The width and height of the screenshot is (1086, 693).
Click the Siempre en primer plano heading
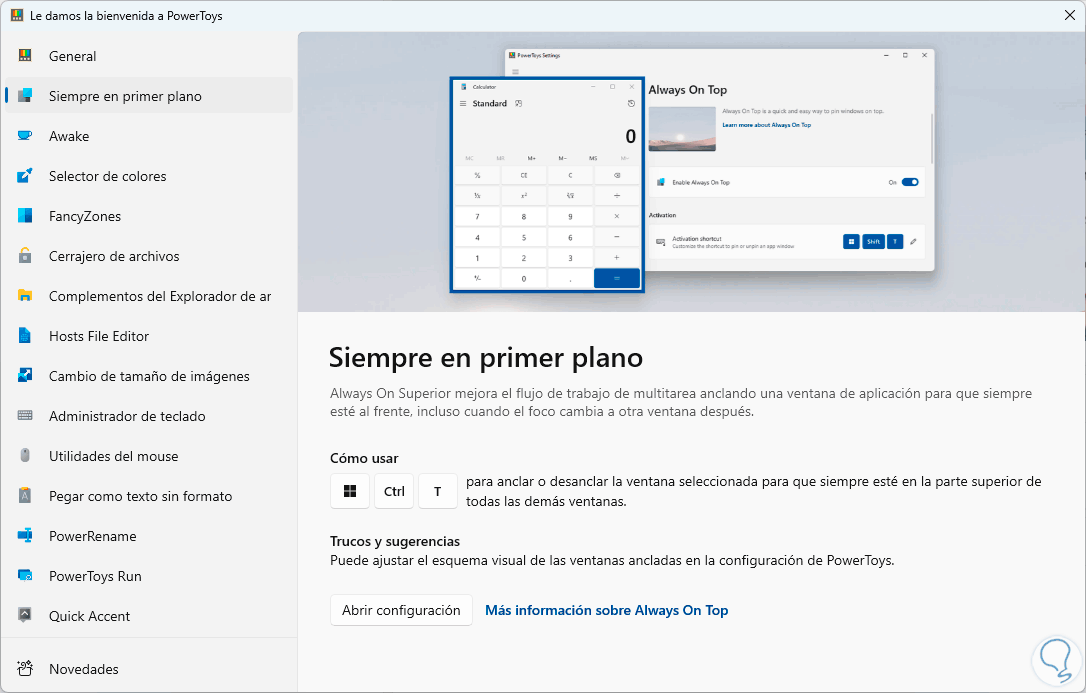click(486, 357)
